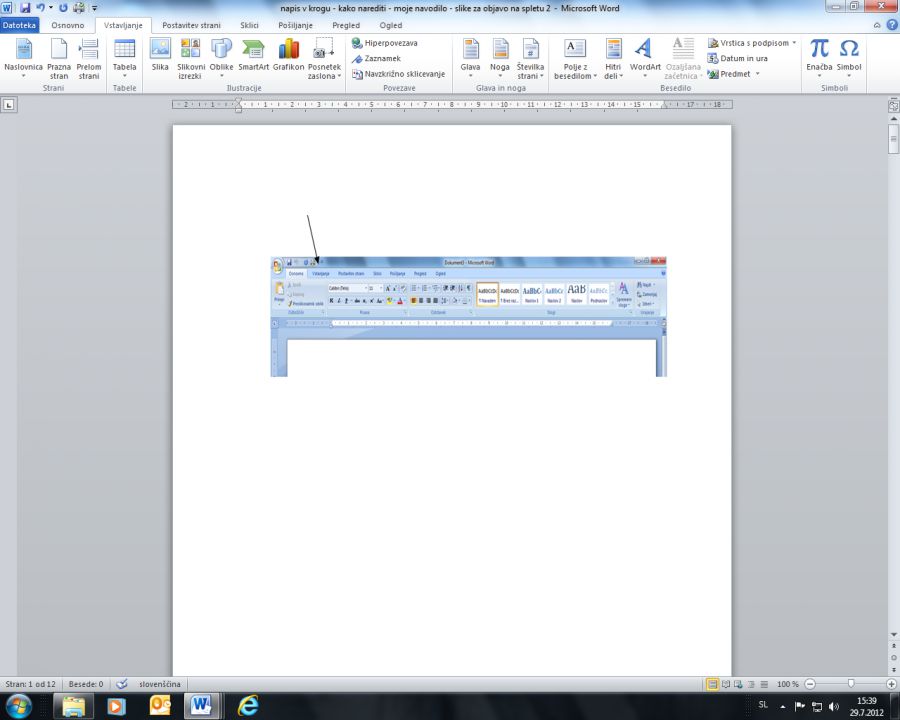This screenshot has height=720, width=900.
Task: Open Internet Explorer from taskbar
Action: 248,706
